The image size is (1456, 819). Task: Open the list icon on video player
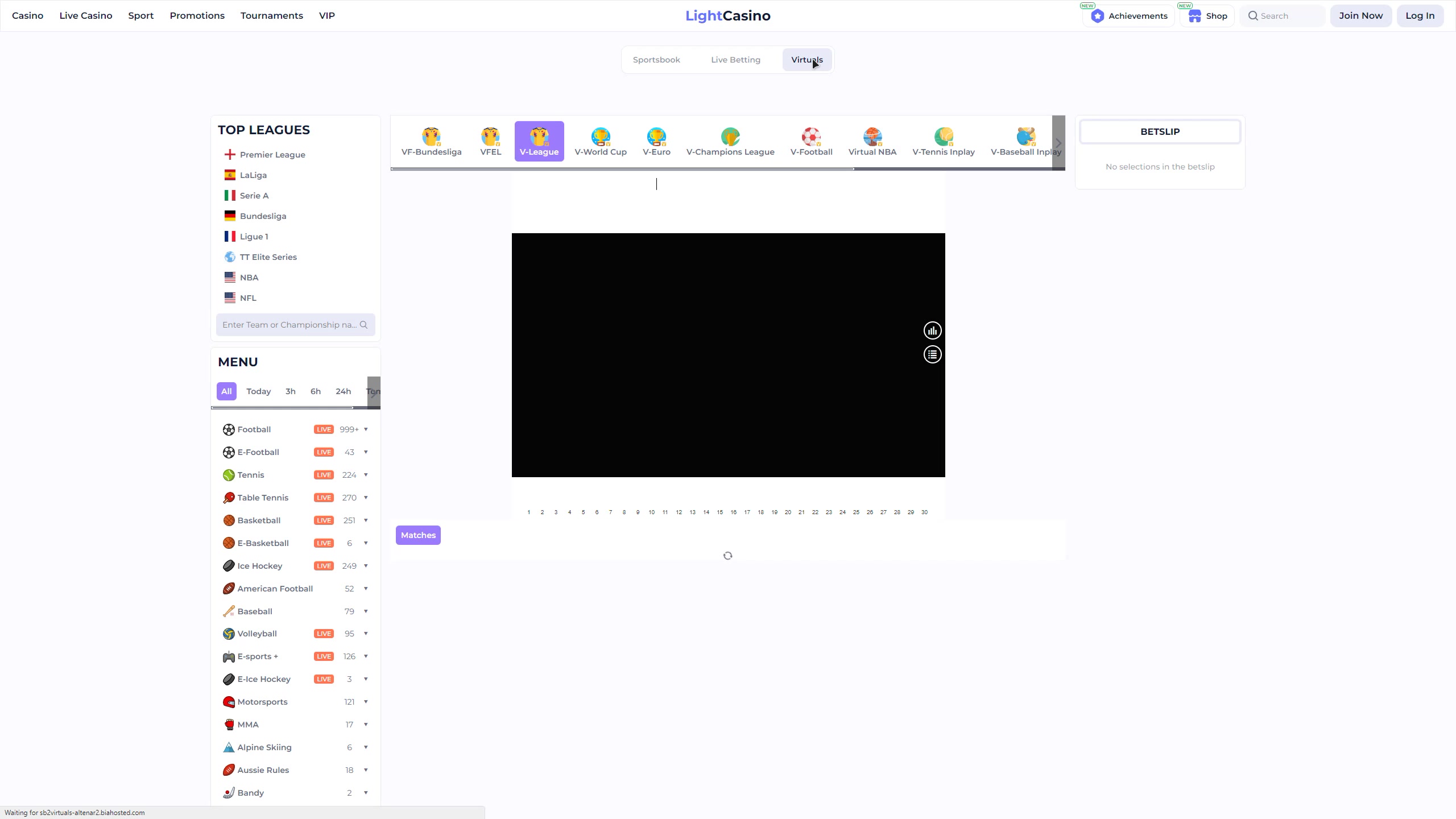932,355
